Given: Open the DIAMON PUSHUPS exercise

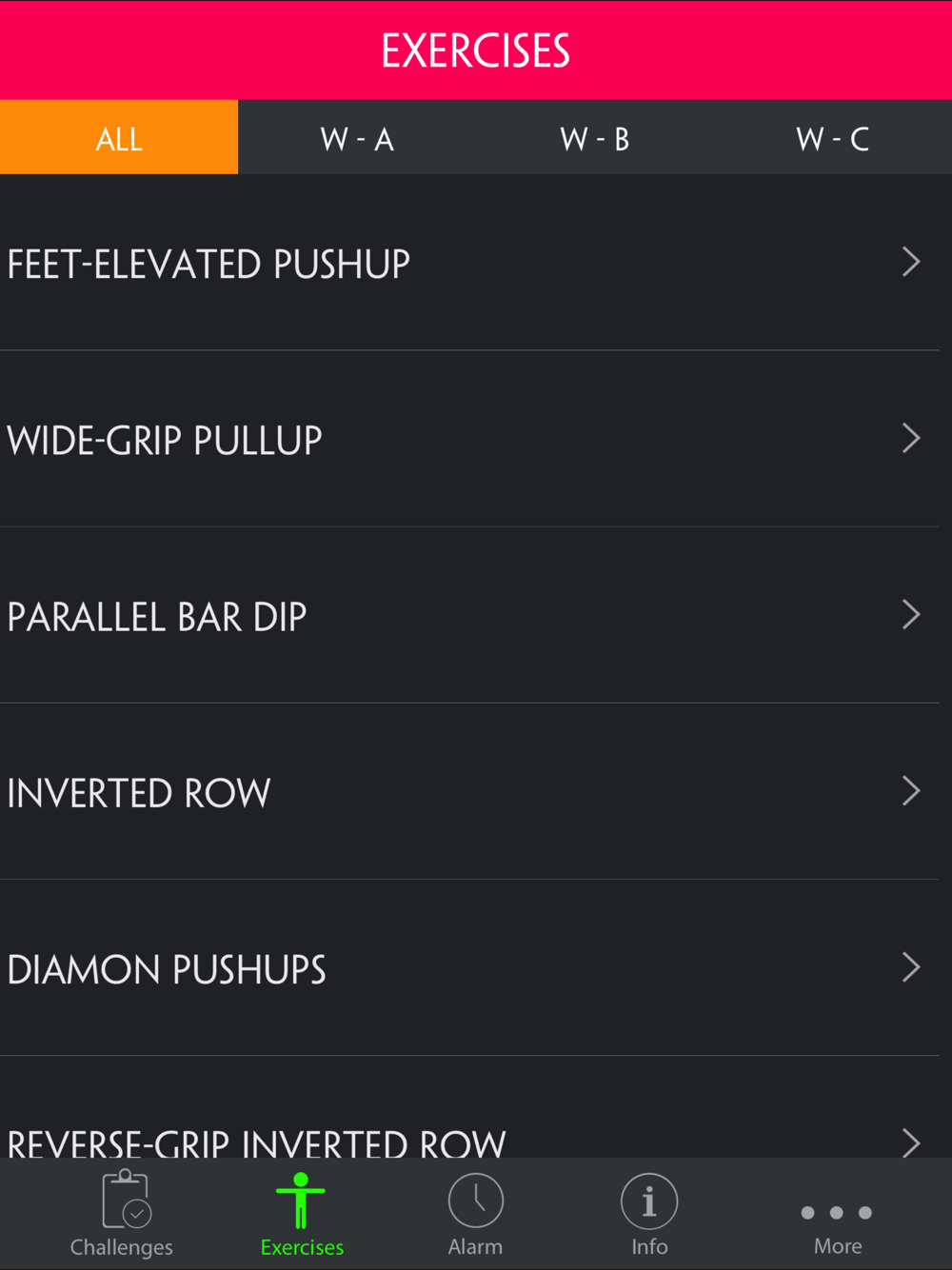Looking at the screenshot, I should (x=469, y=967).
